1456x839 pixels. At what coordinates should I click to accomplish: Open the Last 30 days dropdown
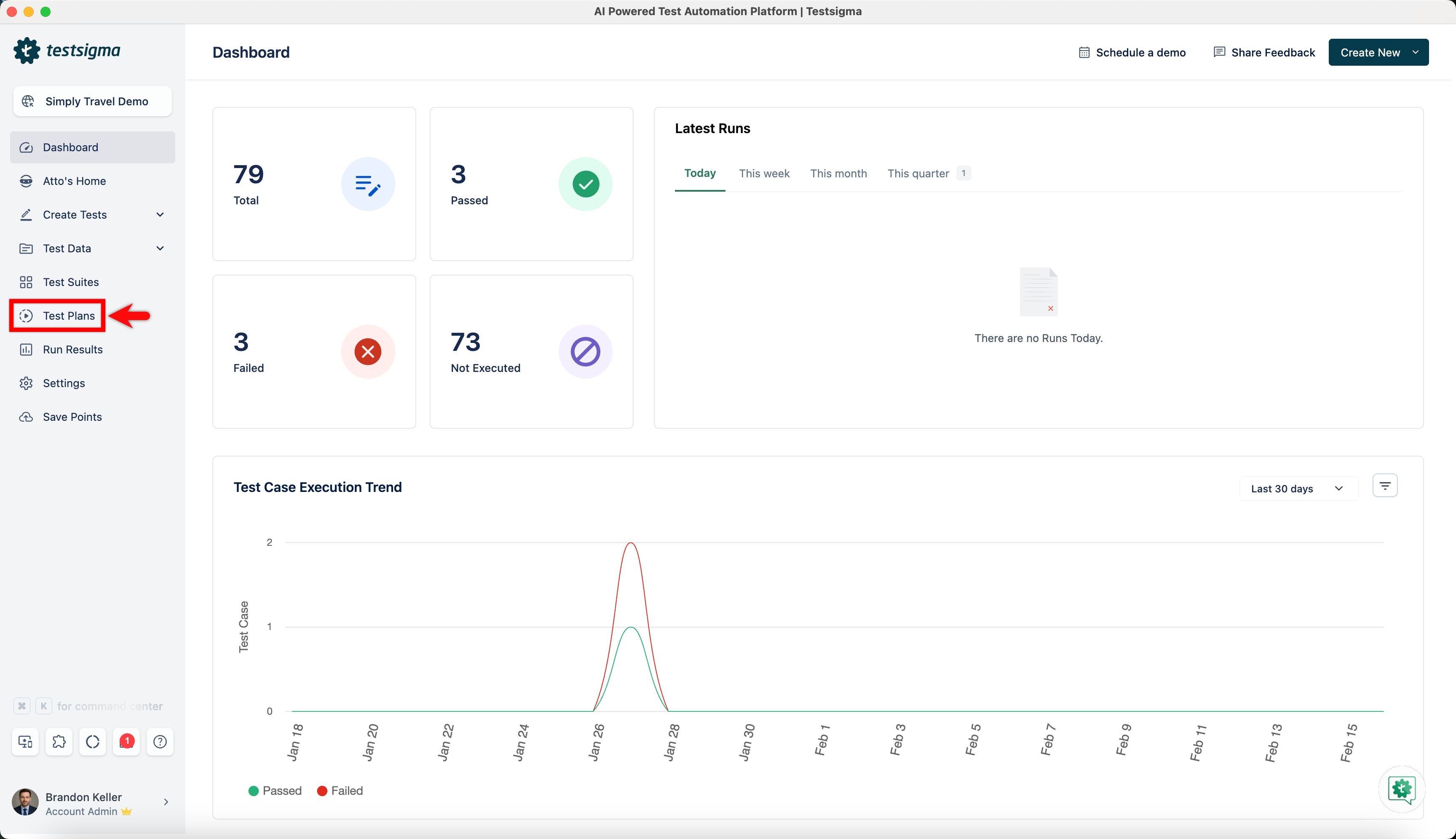[1298, 489]
